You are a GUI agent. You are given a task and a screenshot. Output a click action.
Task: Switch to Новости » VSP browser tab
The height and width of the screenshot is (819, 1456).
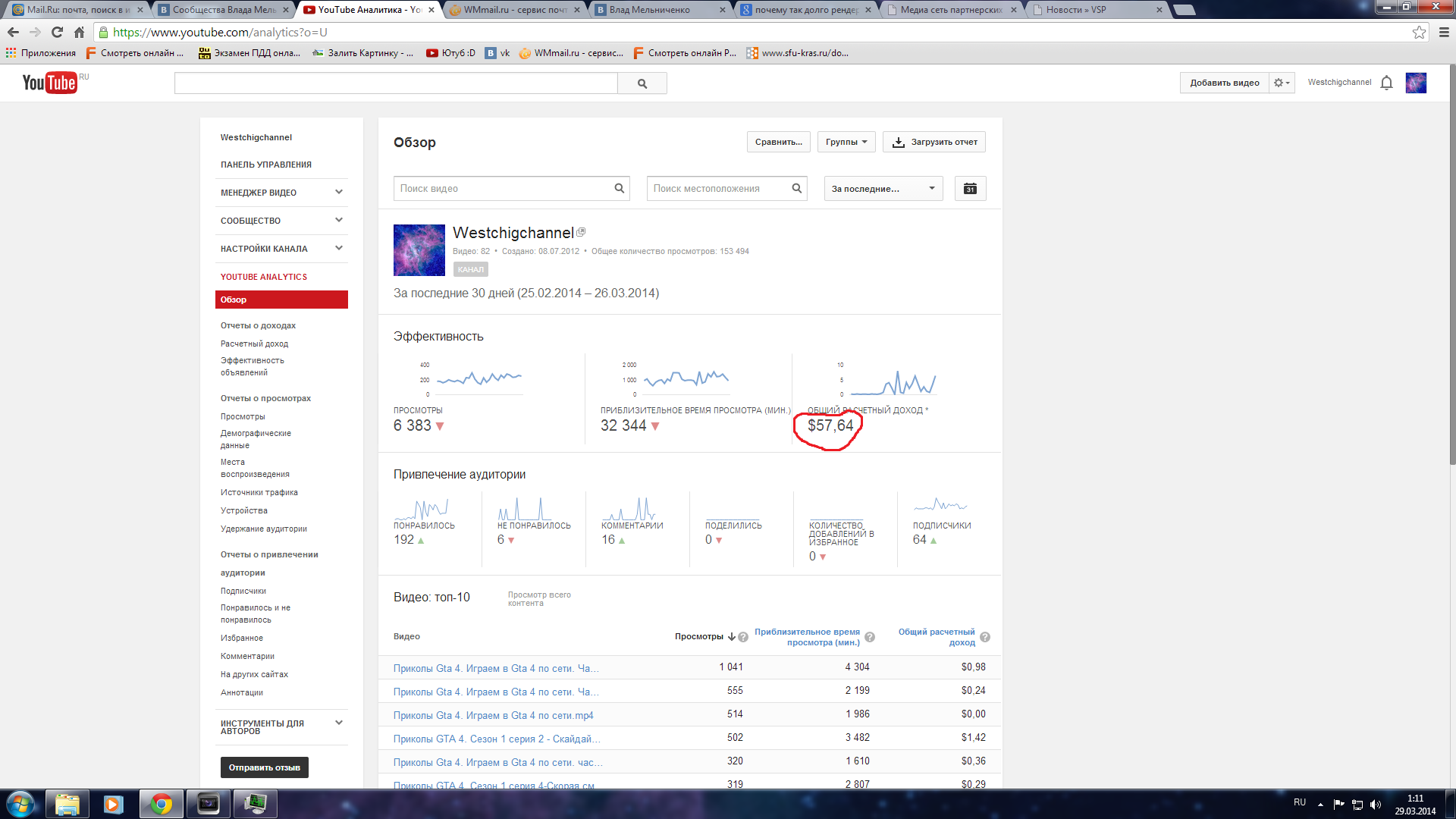pyautogui.click(x=1097, y=10)
